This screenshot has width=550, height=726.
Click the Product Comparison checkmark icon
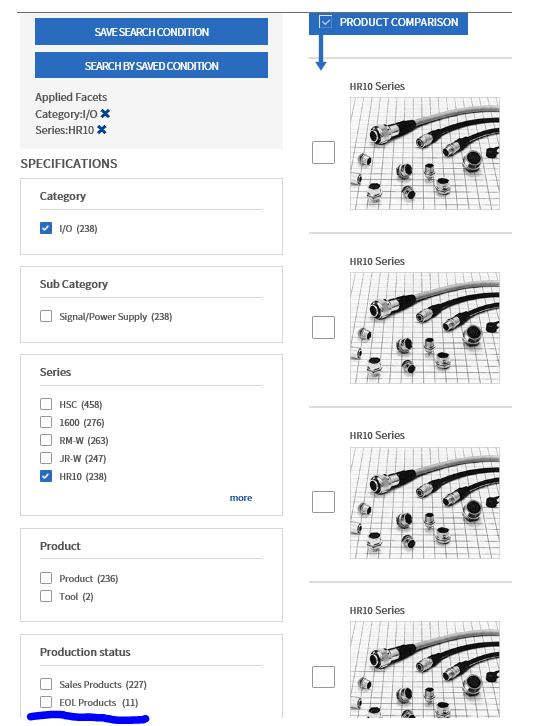(x=325, y=22)
